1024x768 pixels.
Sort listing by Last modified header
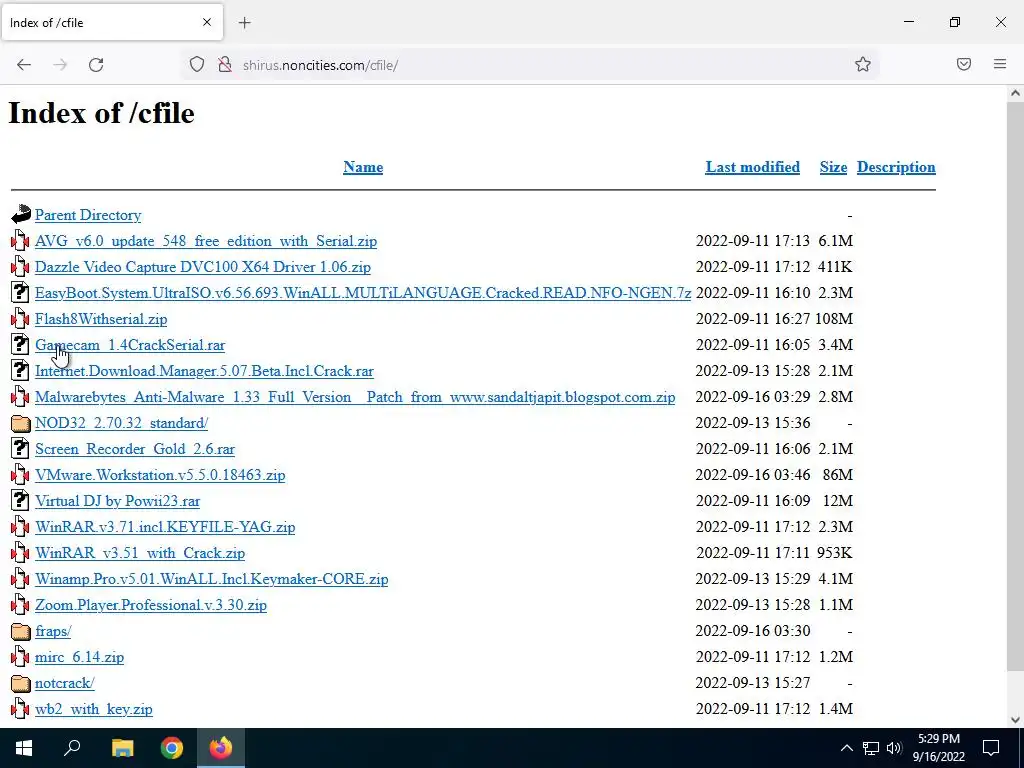coord(752,167)
